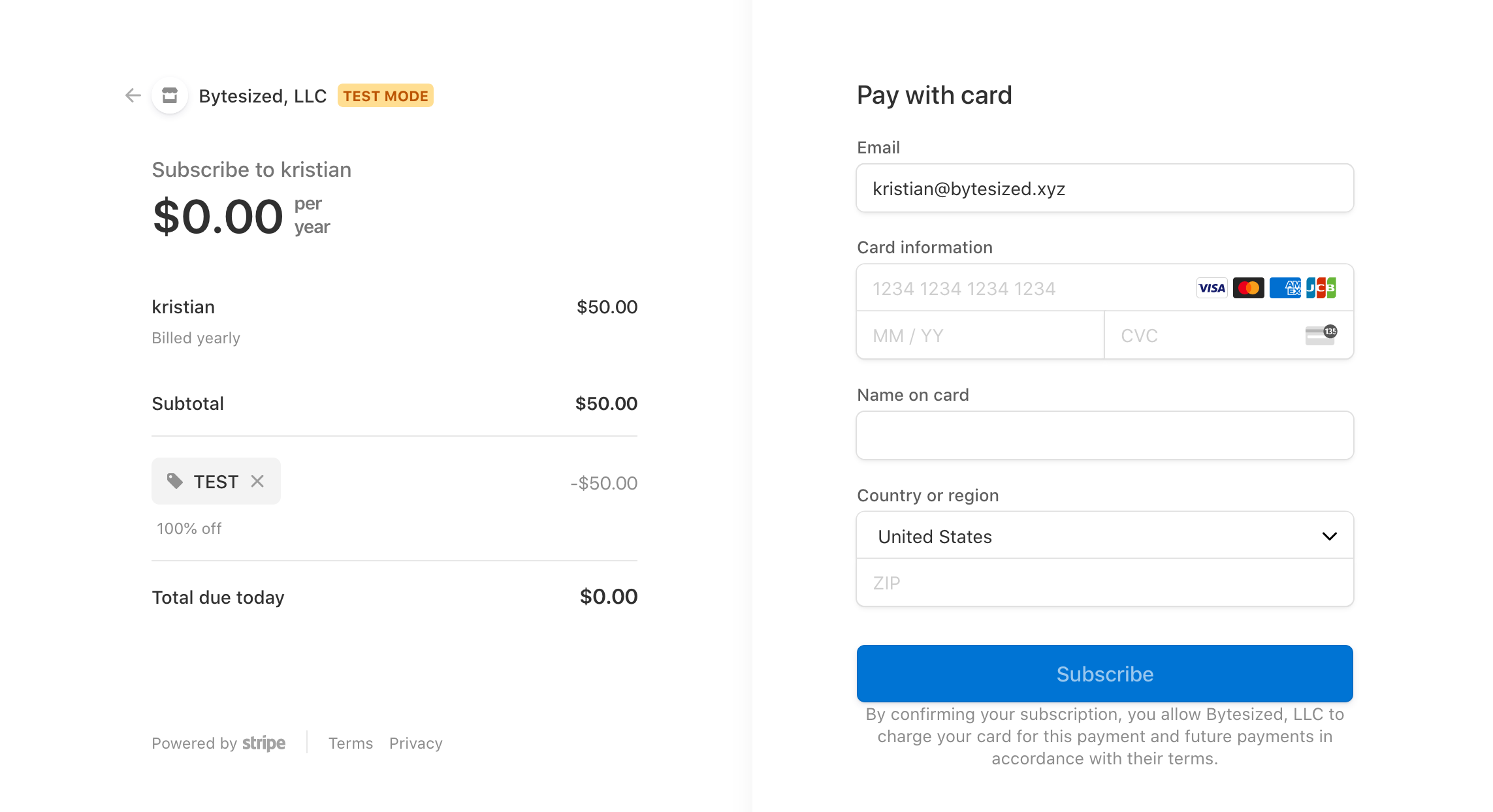Click the Stripe logo link
The image size is (1493, 812).
pyautogui.click(x=264, y=743)
